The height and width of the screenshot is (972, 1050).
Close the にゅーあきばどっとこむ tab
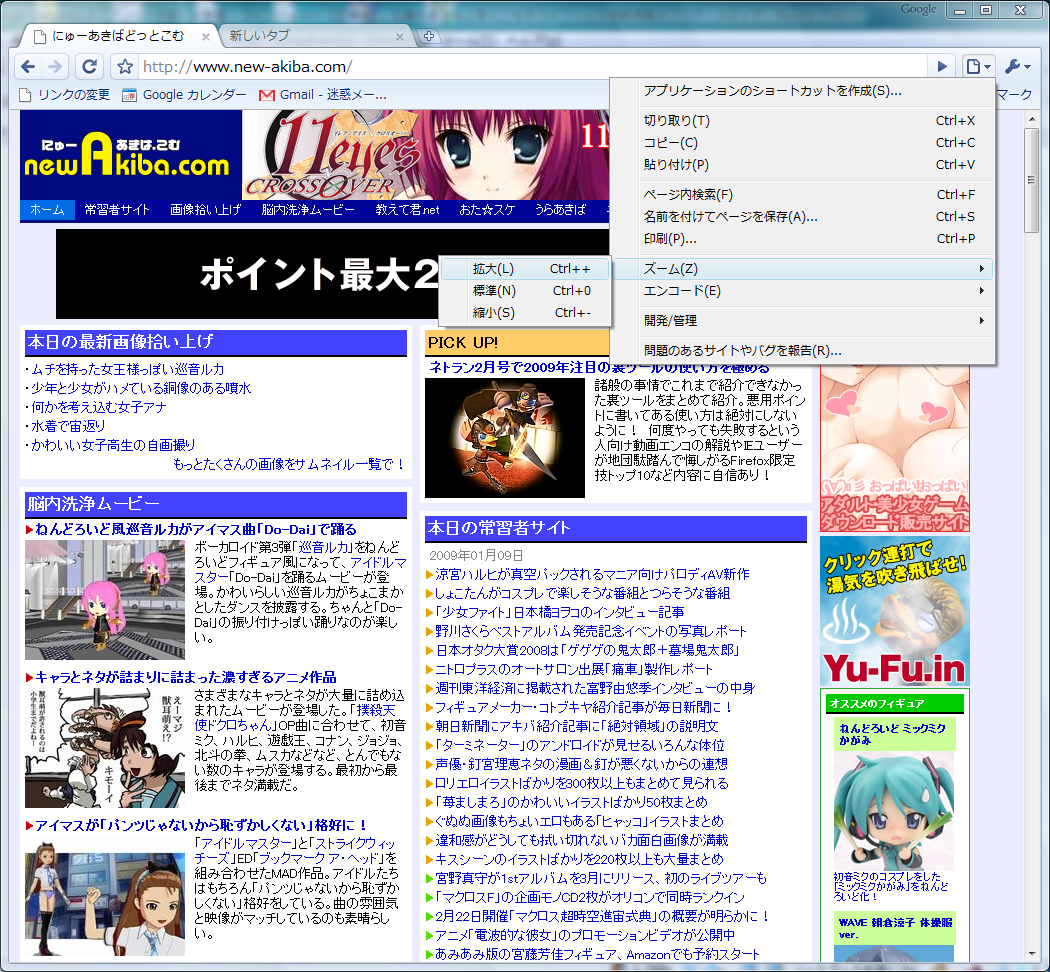206,37
